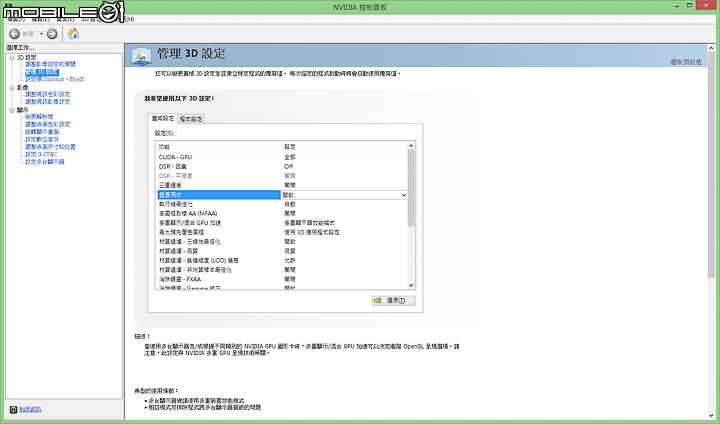
Task: Click the 設定 column header in list
Action: tap(344, 147)
